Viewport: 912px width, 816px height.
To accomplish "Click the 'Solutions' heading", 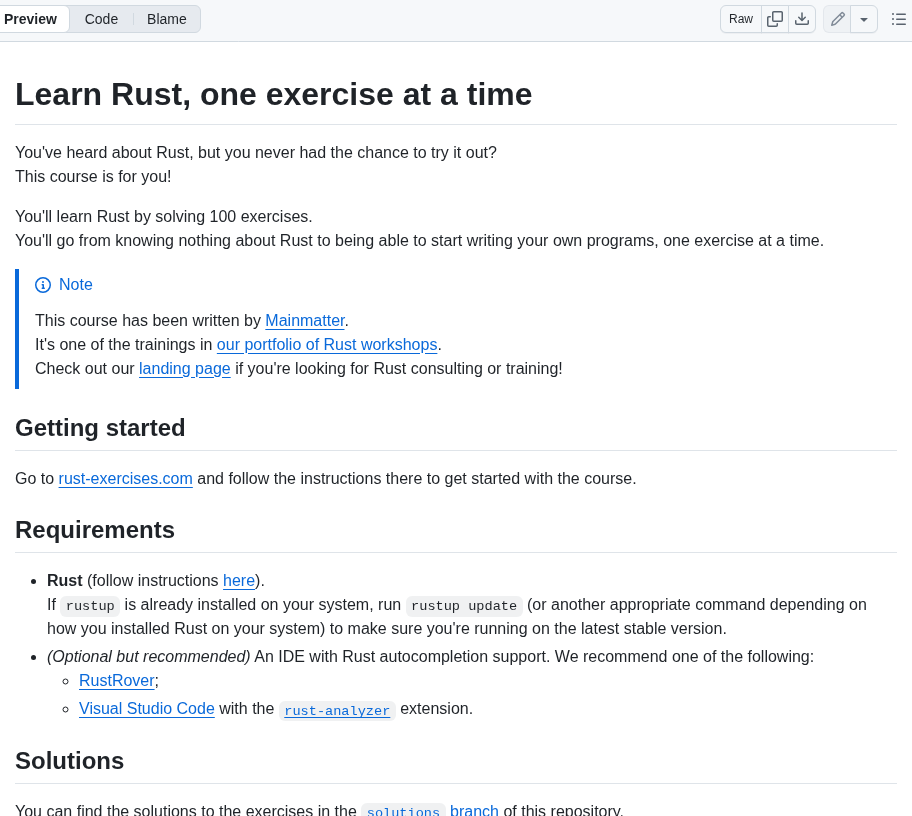I will (x=69, y=761).
